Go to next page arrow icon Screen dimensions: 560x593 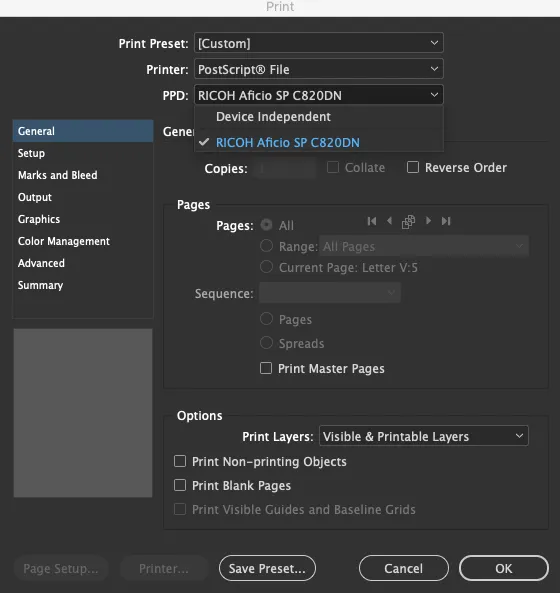tap(428, 221)
